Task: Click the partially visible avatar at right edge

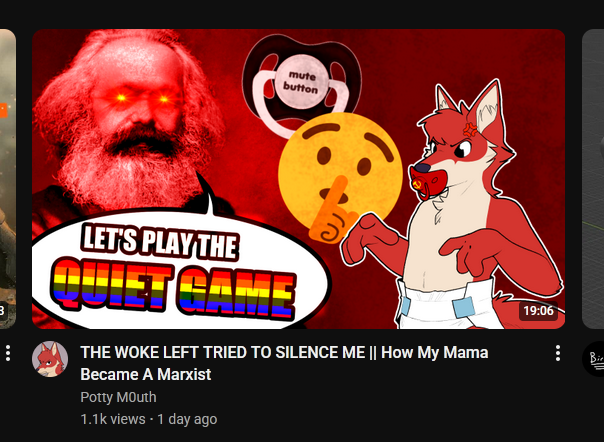Action: pos(593,359)
